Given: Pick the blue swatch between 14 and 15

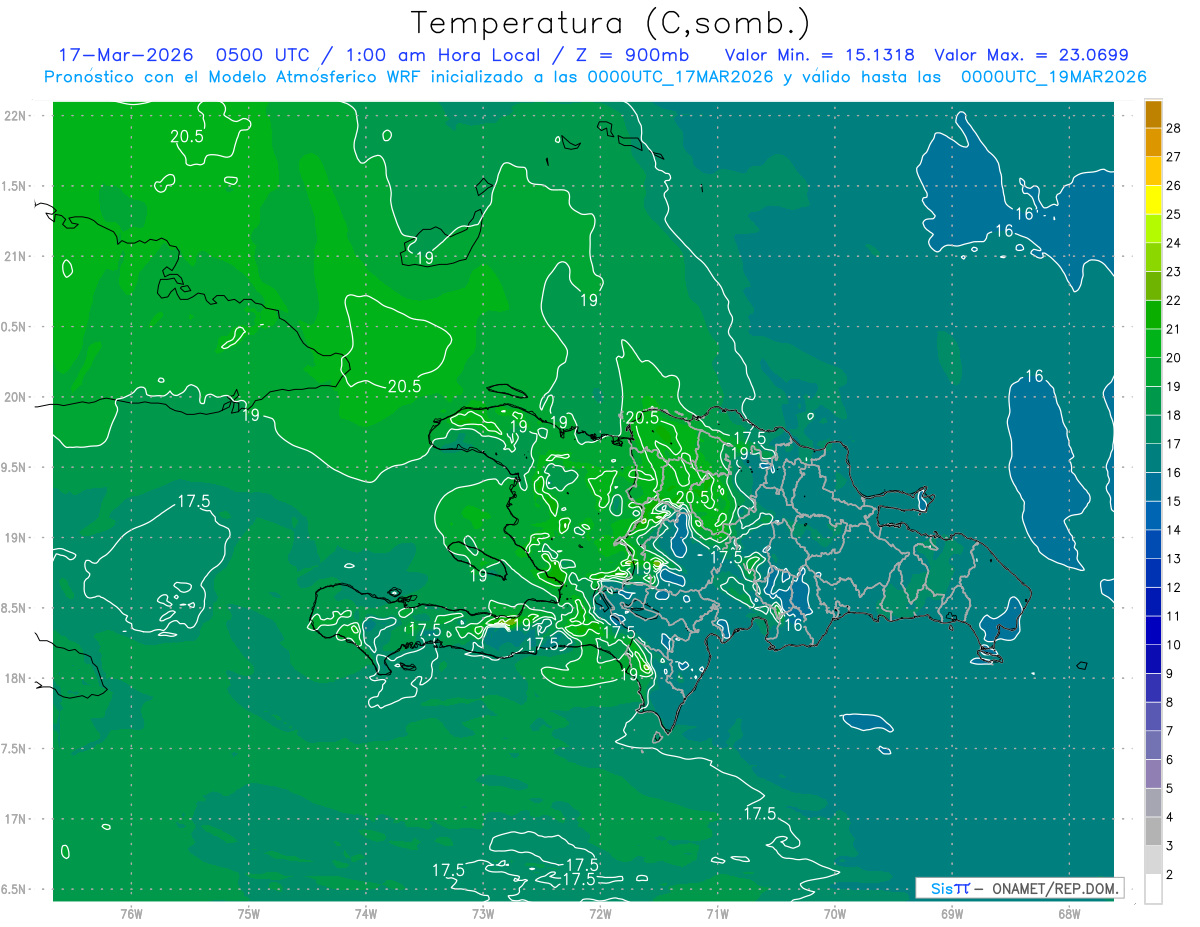Looking at the screenshot, I should click(x=1153, y=515).
